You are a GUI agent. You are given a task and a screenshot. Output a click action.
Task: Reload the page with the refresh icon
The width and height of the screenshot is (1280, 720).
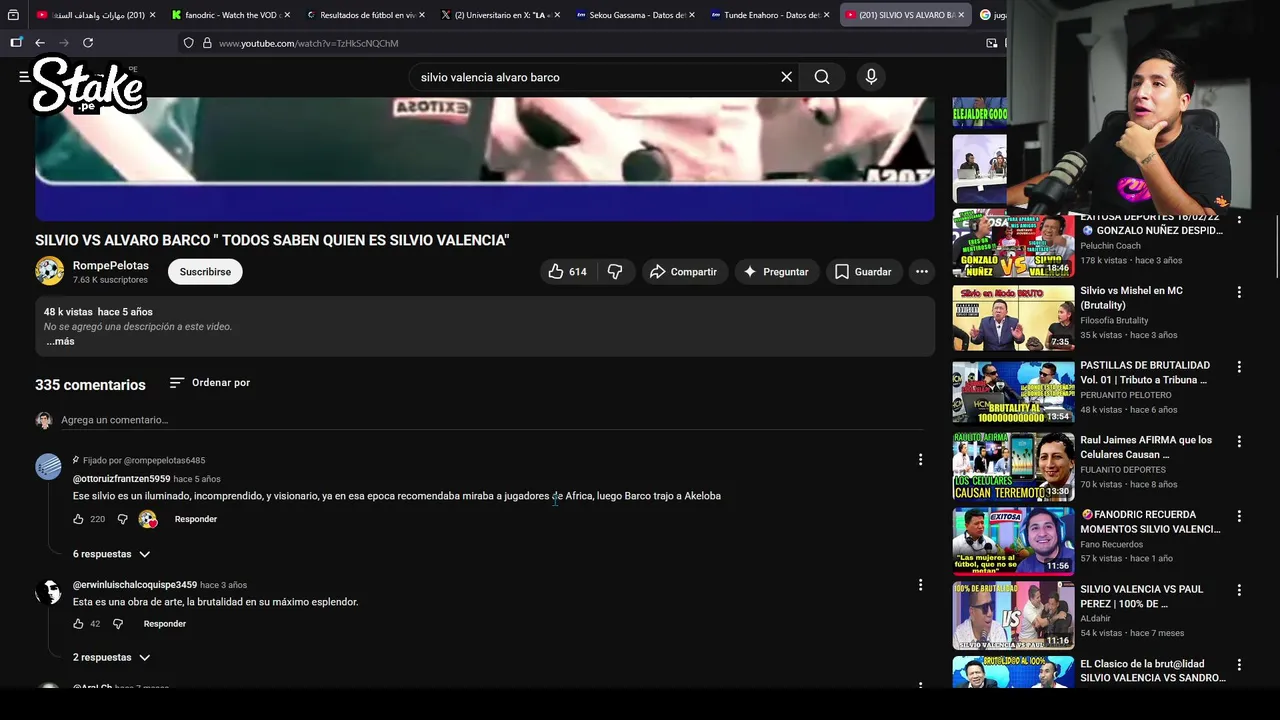click(x=88, y=43)
